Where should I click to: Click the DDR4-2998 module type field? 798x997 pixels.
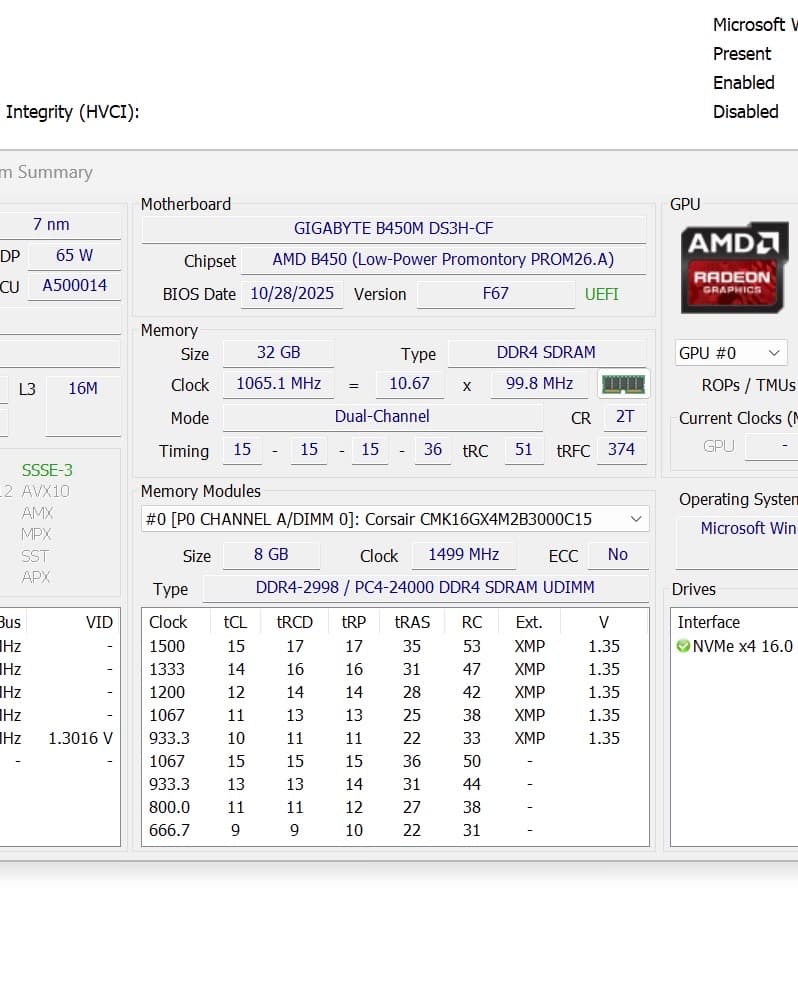pos(425,588)
